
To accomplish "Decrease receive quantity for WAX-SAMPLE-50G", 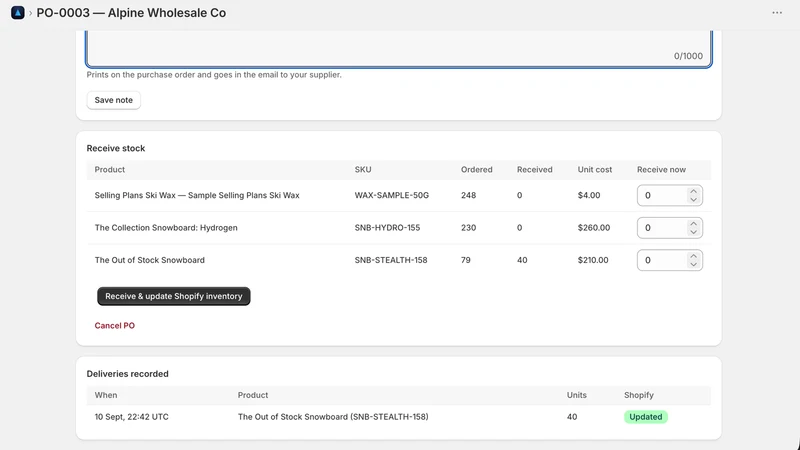I will tap(693, 199).
